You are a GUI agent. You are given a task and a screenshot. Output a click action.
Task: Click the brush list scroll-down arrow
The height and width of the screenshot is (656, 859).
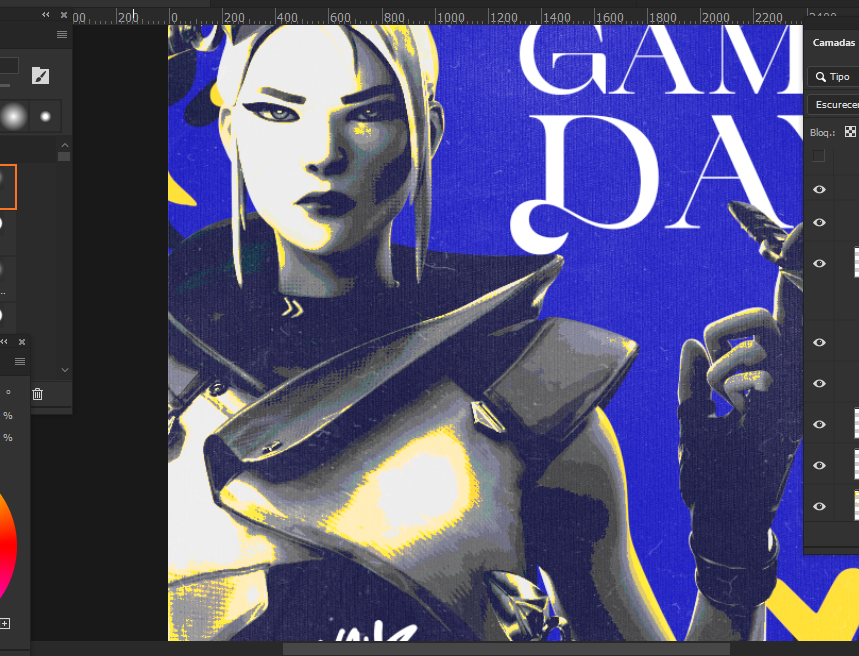point(65,370)
